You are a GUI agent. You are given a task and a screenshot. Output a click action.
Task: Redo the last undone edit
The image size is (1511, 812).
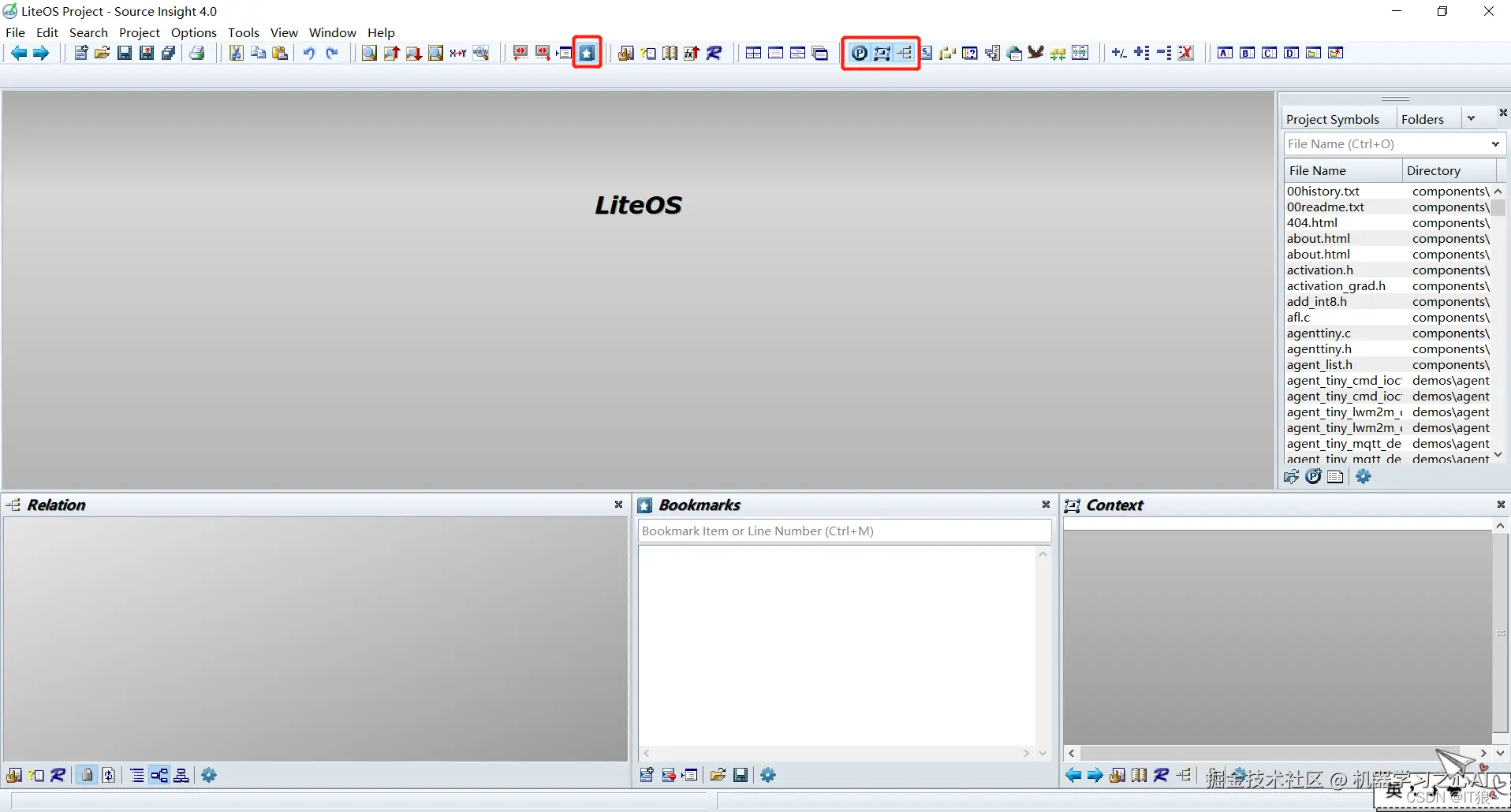tap(332, 53)
